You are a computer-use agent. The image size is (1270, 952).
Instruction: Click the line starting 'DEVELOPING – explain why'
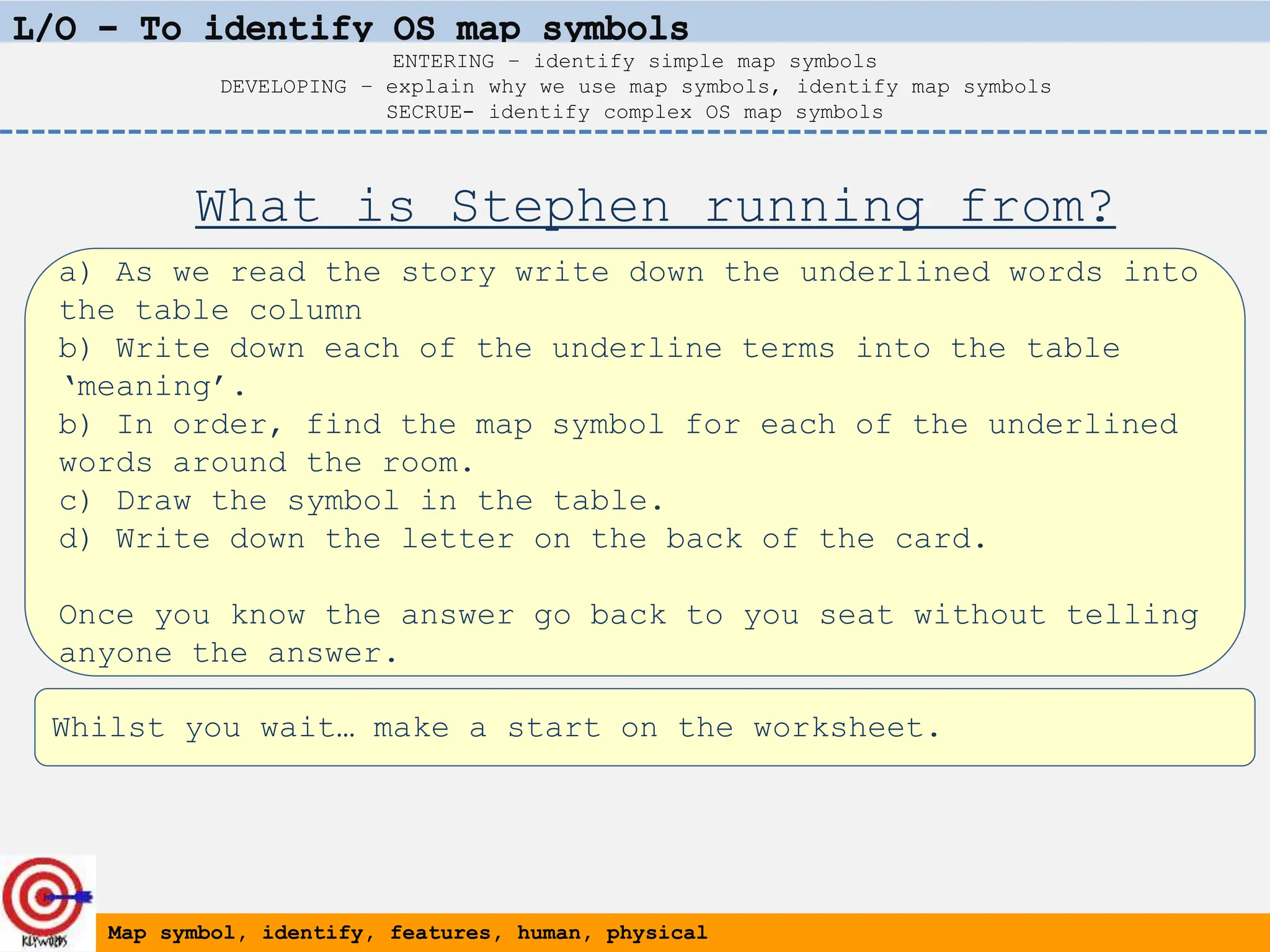pos(636,87)
